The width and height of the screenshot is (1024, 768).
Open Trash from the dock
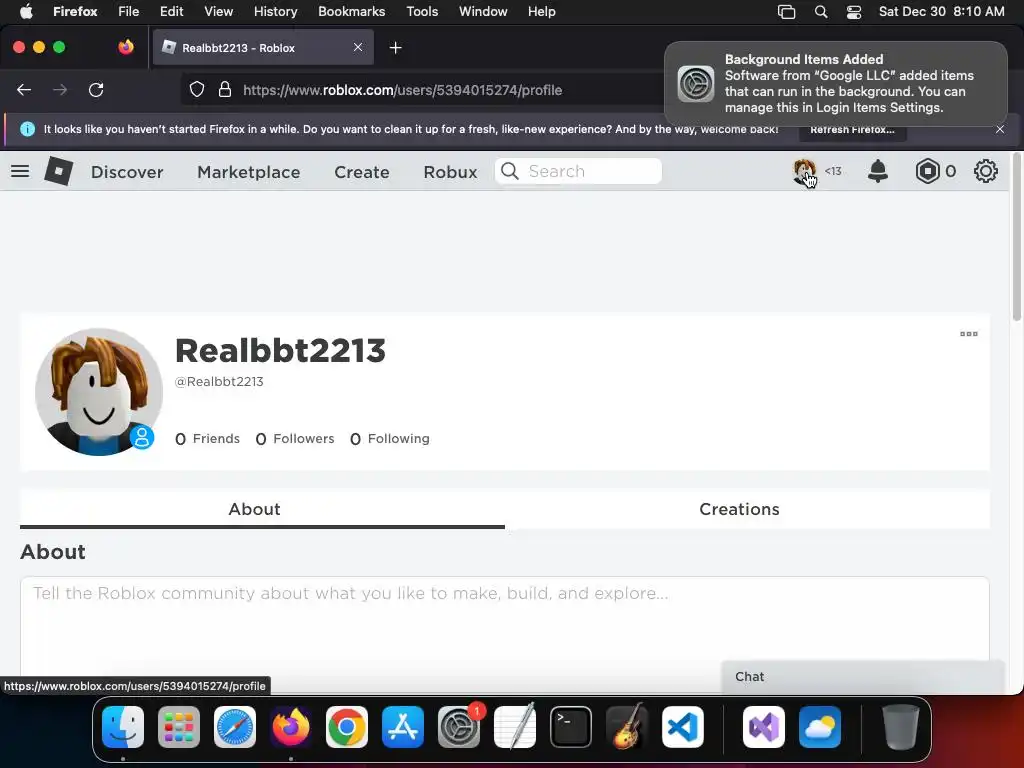pyautogui.click(x=901, y=727)
